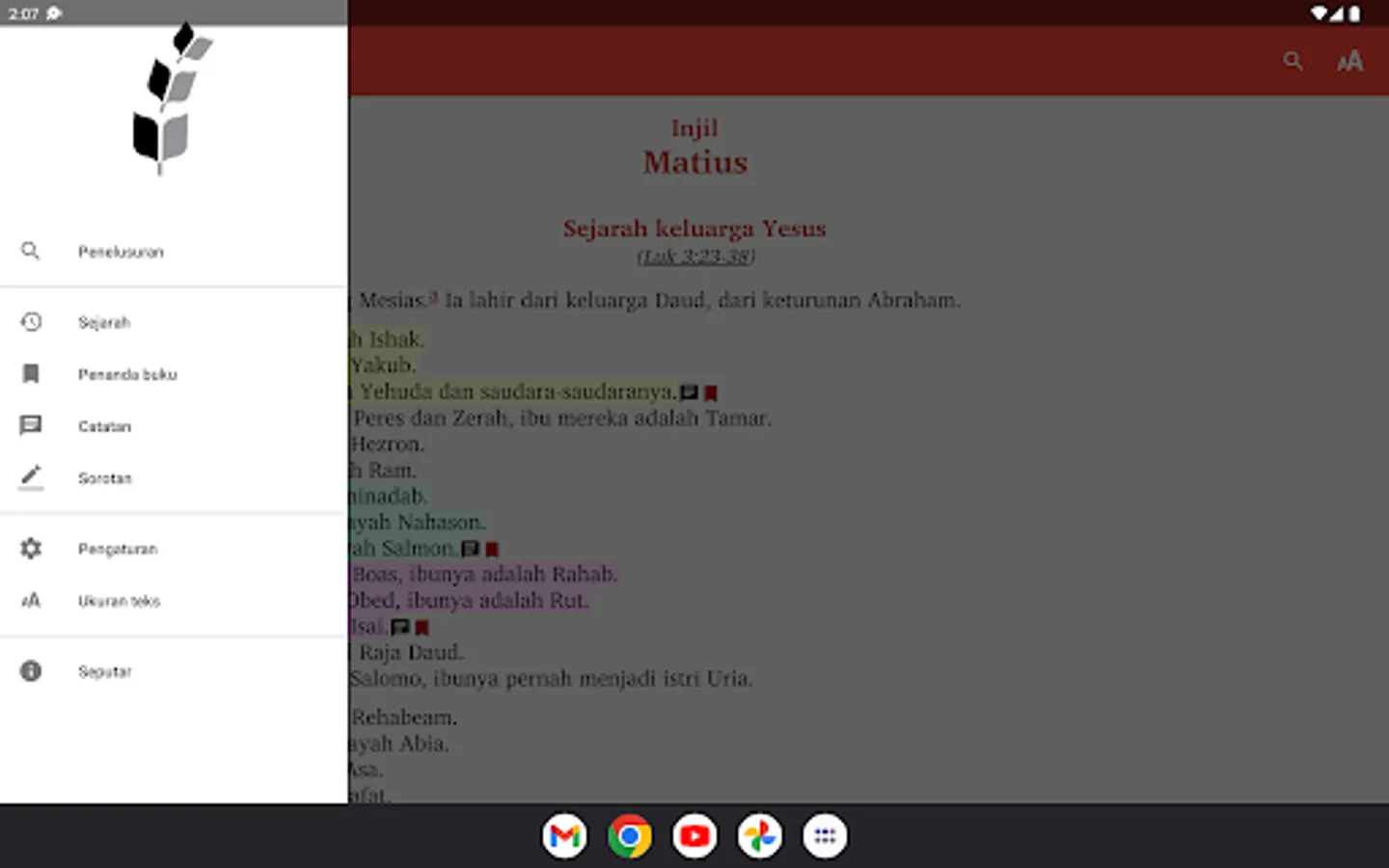Open Gmail from the dock
Viewport: 1389px width, 868px height.
(x=564, y=836)
